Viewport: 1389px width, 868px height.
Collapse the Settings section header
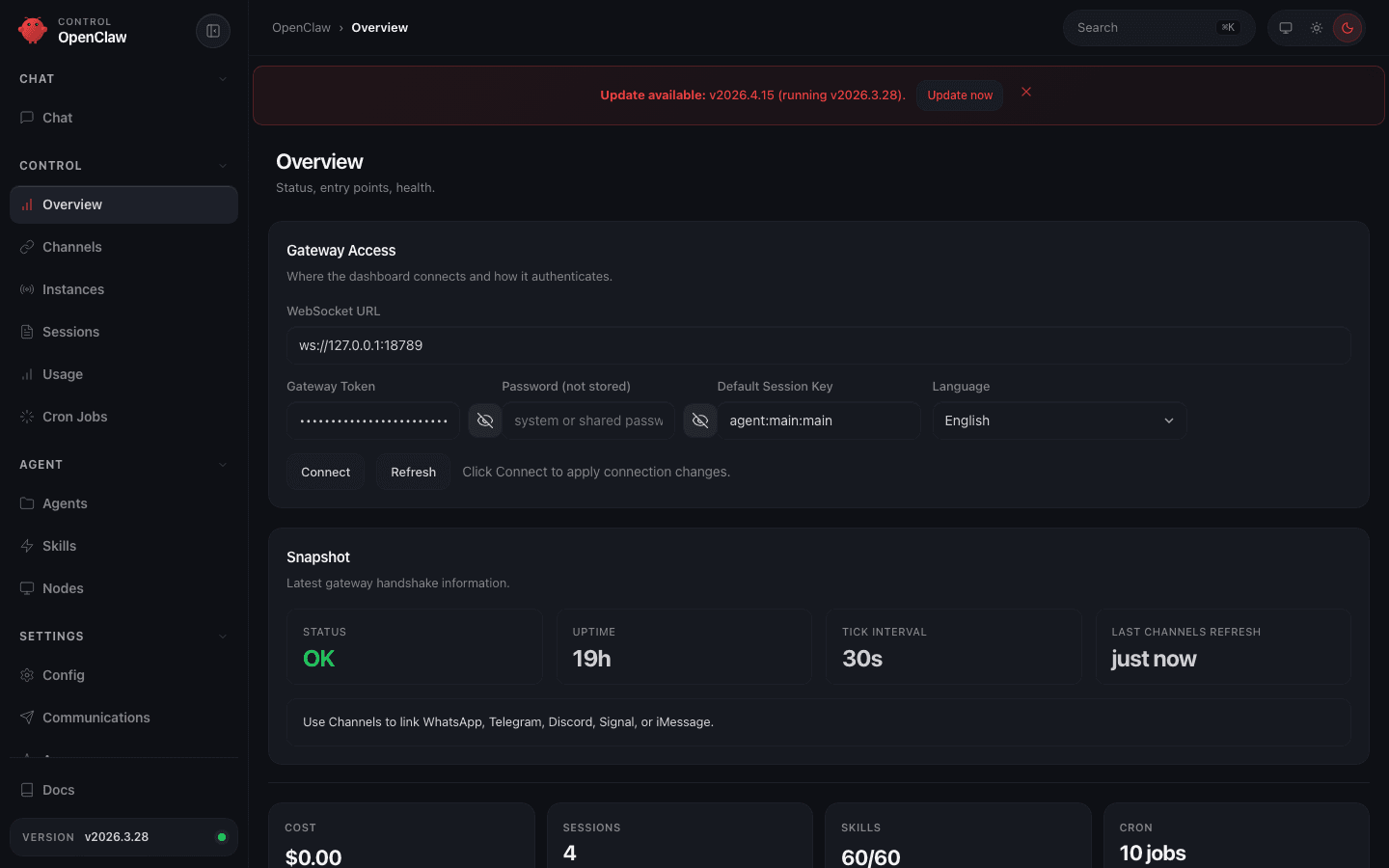click(223, 636)
